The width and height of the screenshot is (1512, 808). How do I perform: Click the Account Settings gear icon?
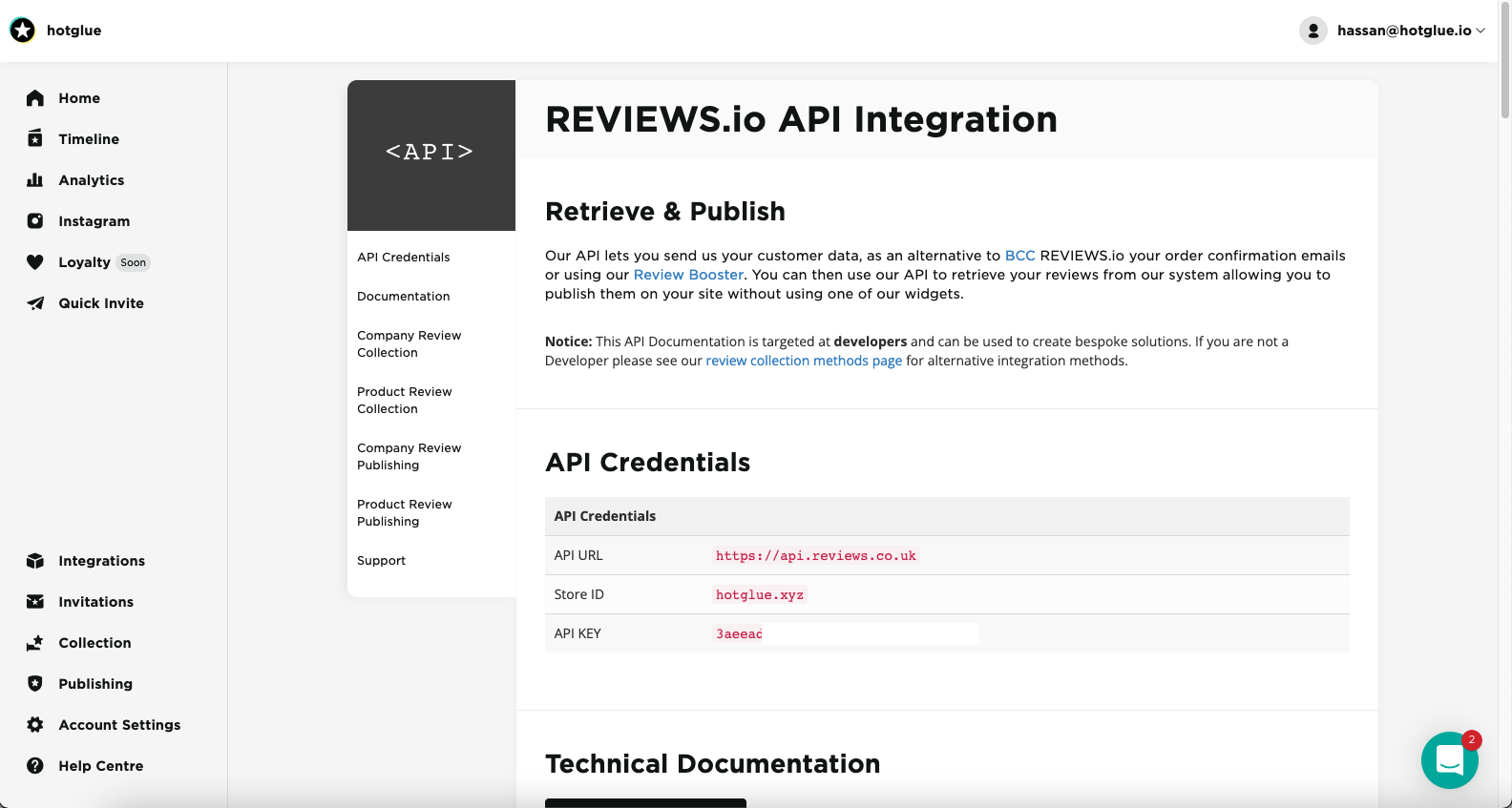point(35,725)
